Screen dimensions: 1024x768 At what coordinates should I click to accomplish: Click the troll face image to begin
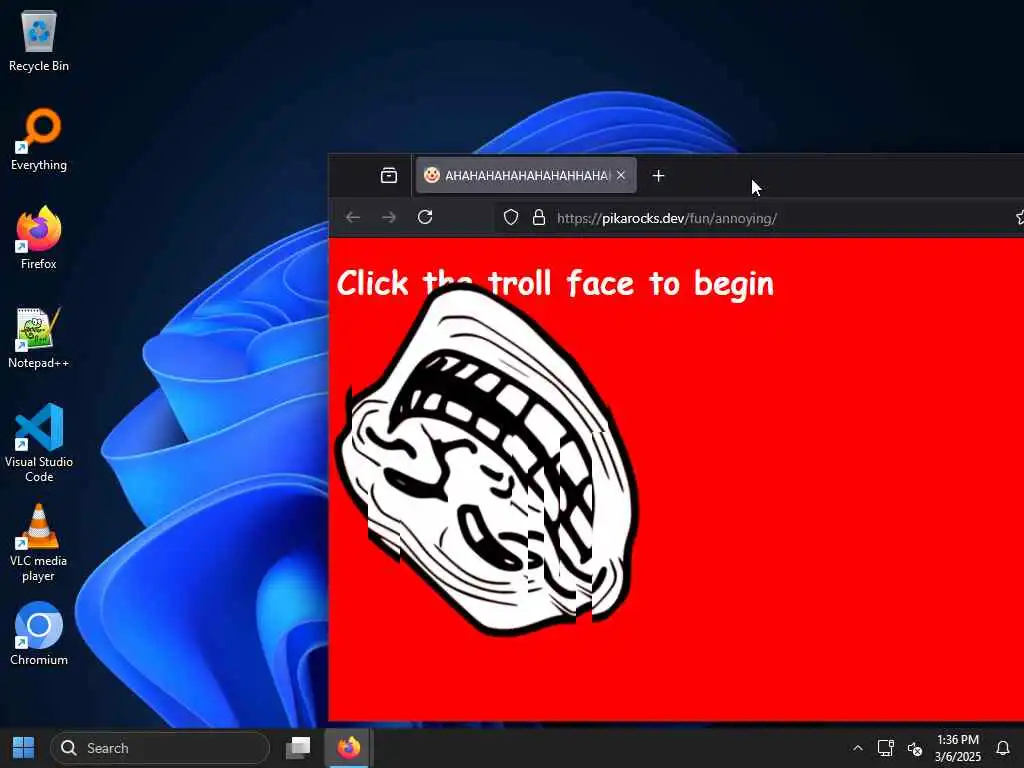pos(487,460)
